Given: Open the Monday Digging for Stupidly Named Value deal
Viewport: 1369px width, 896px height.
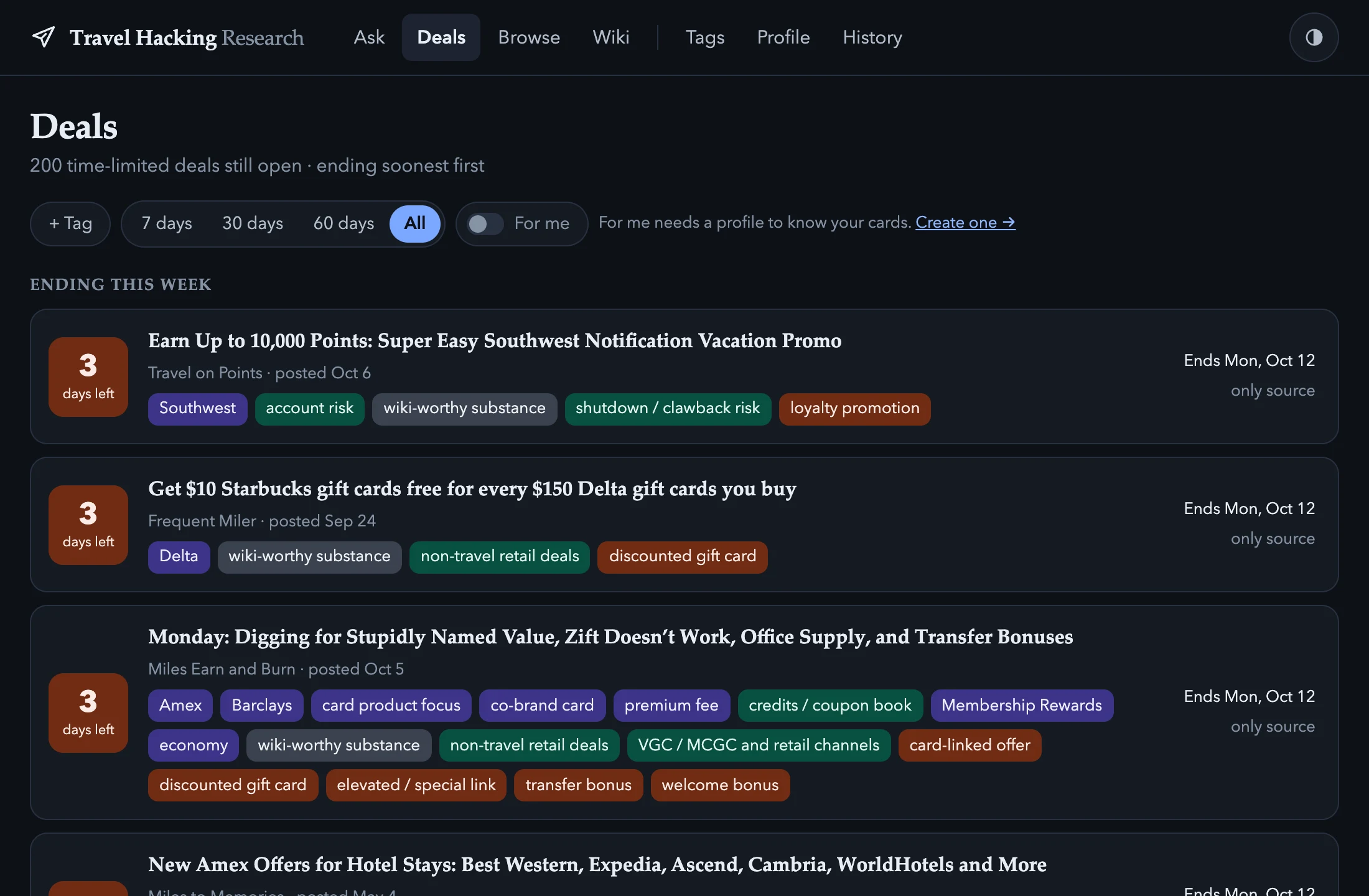Looking at the screenshot, I should [610, 637].
